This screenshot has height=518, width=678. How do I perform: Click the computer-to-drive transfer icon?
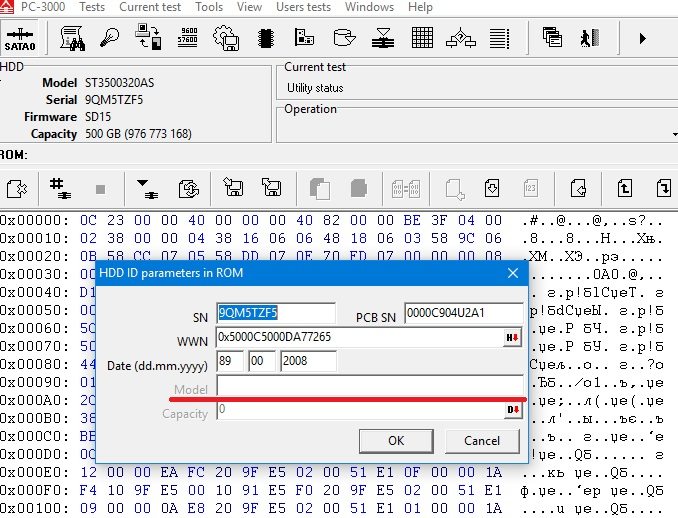tap(148, 37)
